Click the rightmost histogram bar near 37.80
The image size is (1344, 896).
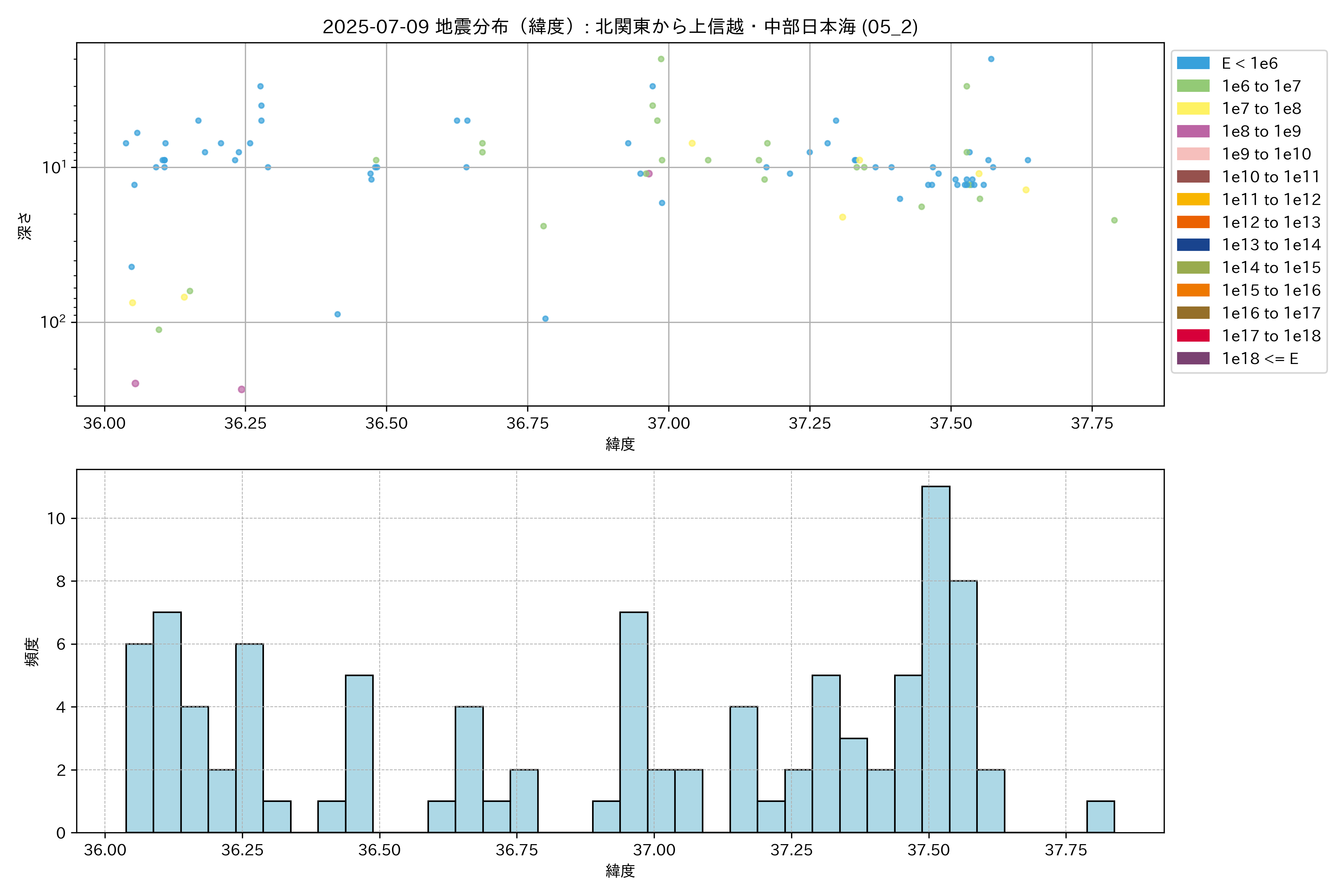pyautogui.click(x=1100, y=816)
